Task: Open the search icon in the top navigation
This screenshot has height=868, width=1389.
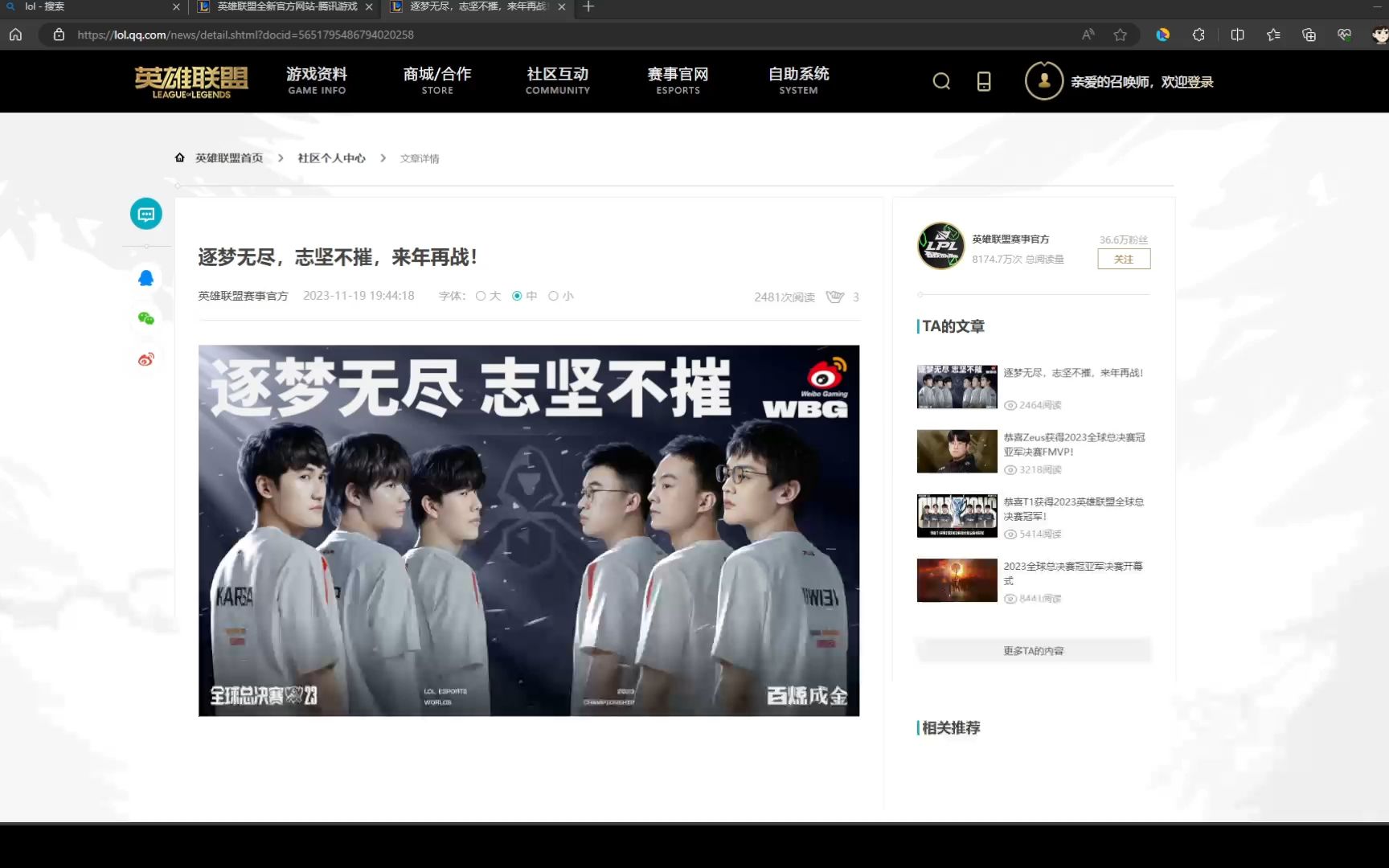Action: click(941, 81)
